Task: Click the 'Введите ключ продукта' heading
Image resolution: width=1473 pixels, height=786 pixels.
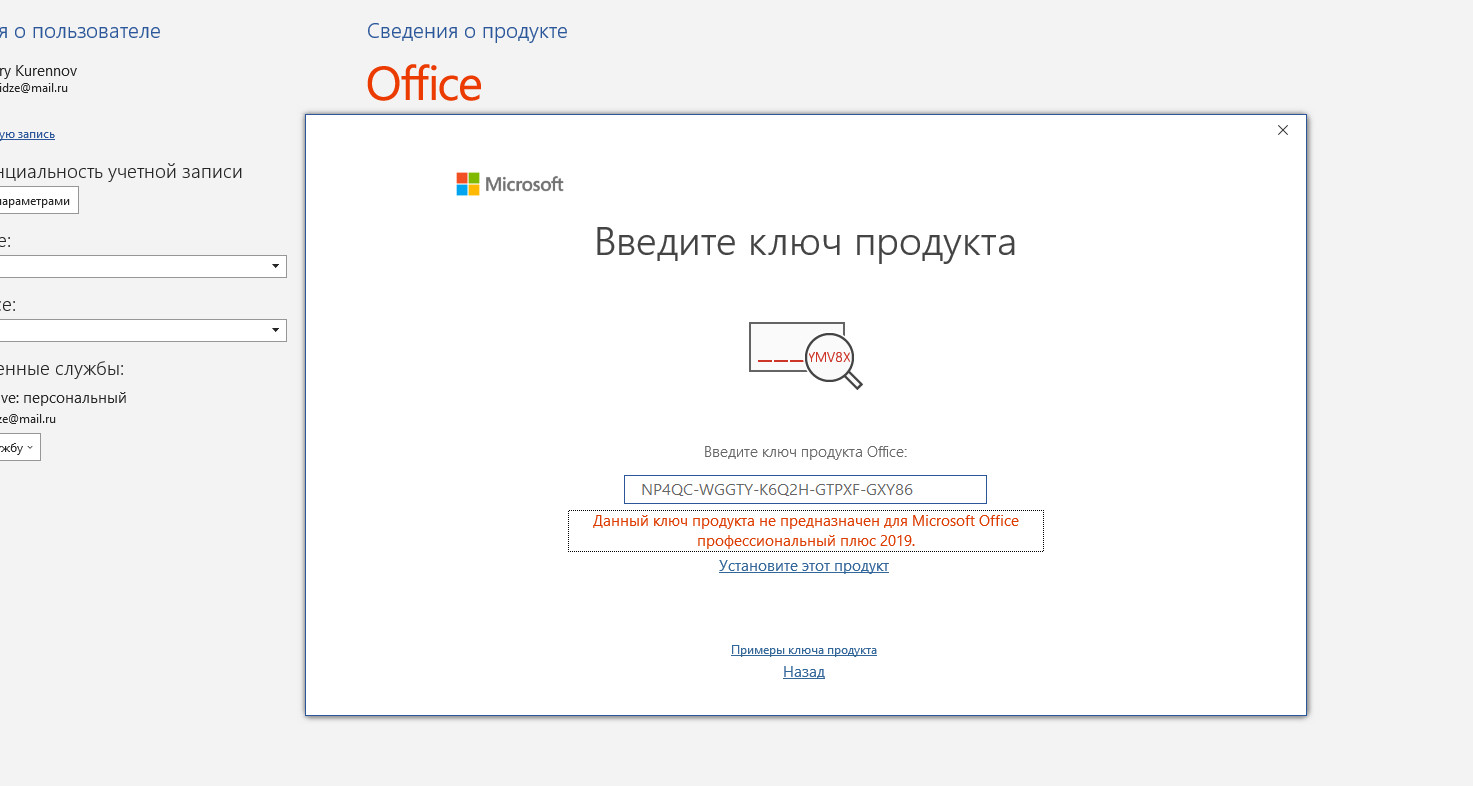Action: [805, 242]
